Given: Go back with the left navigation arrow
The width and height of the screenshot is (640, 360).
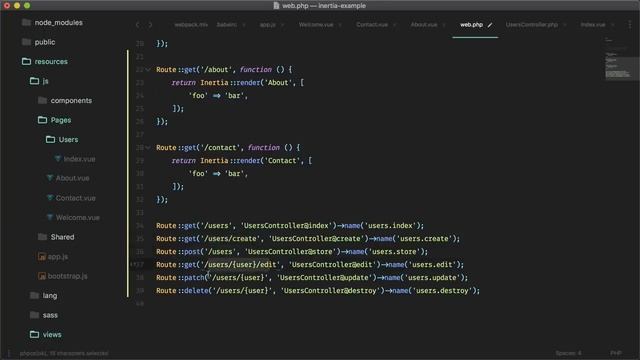Looking at the screenshot, I should [138, 25].
